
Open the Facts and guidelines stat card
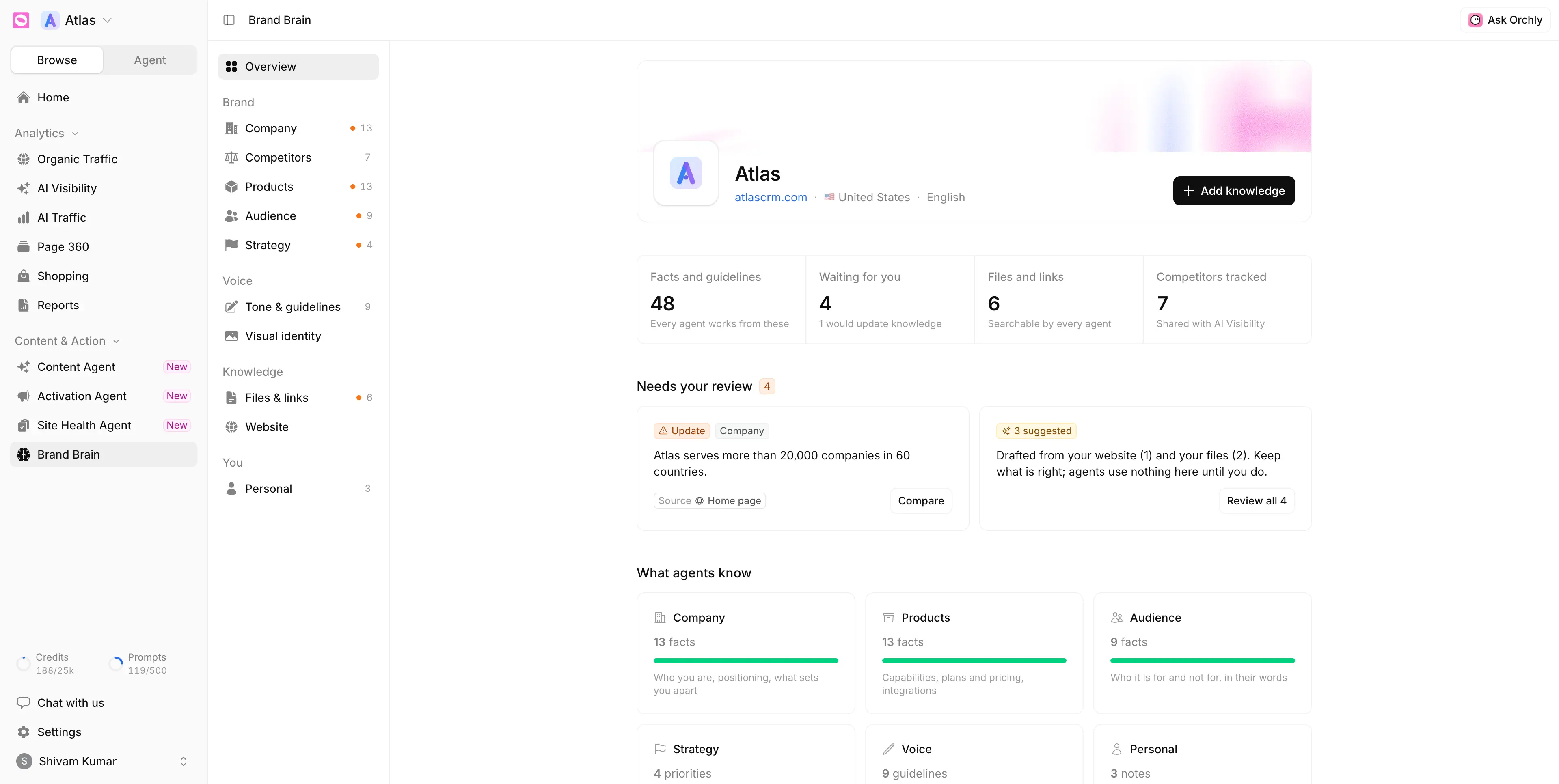click(x=721, y=299)
